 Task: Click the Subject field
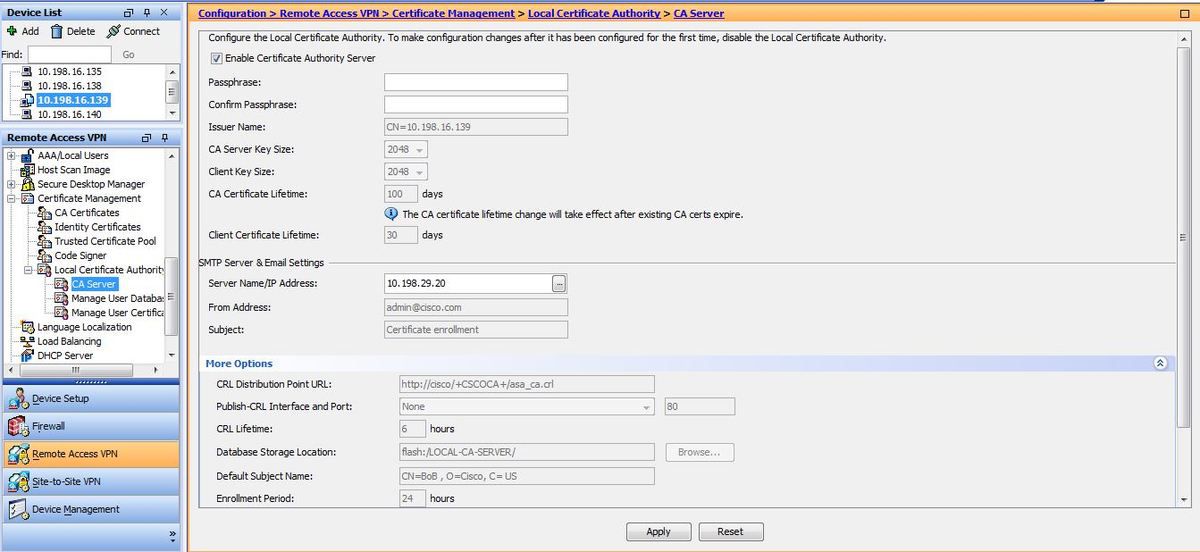[x=476, y=329]
